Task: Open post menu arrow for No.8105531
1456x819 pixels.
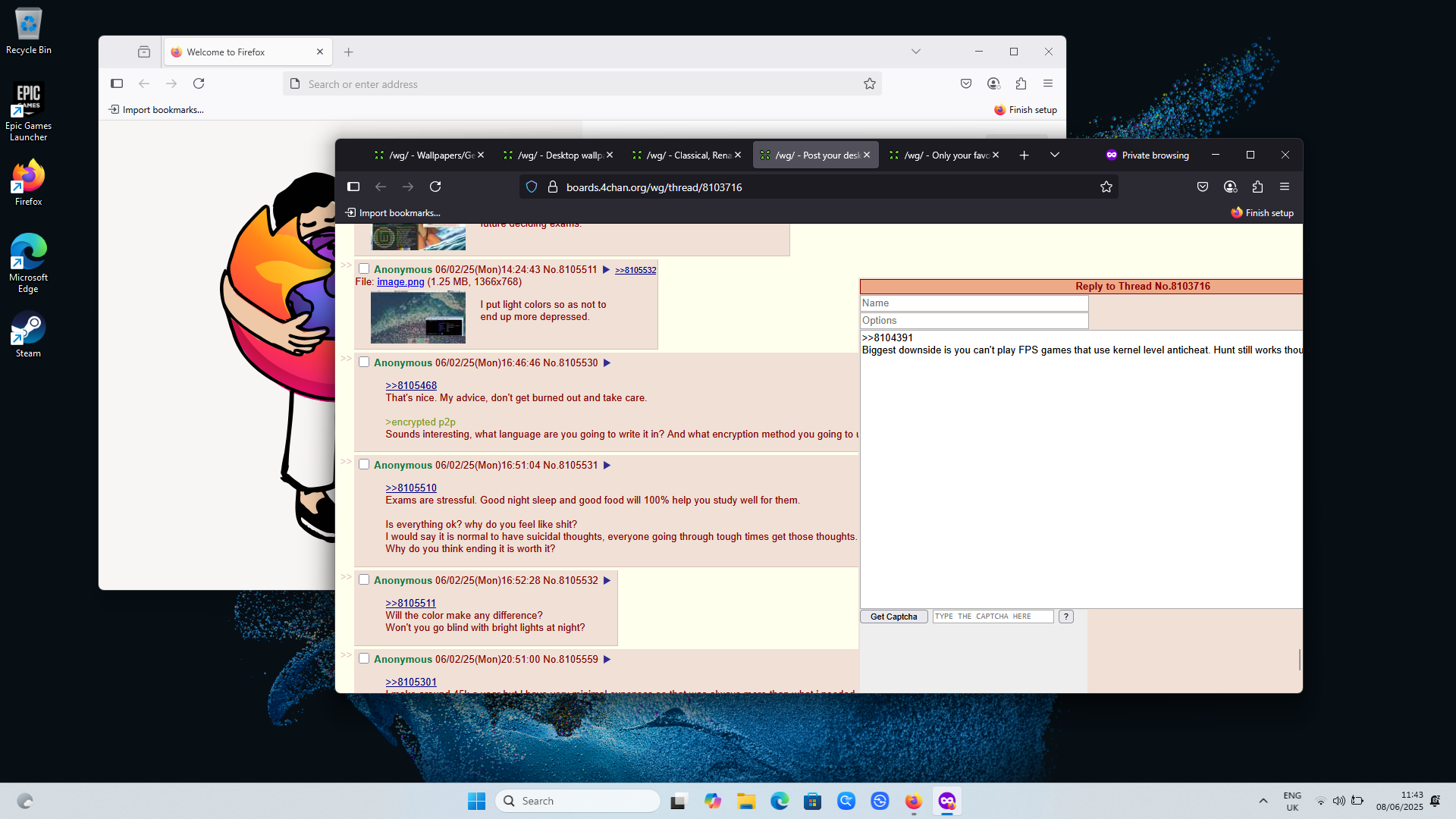Action: coord(607,465)
